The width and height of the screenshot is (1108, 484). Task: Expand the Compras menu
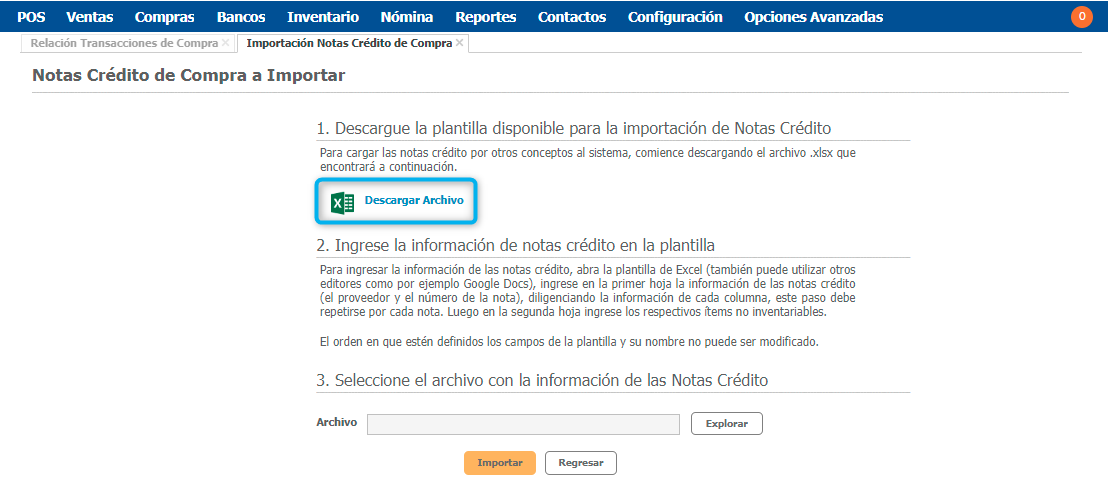point(164,17)
